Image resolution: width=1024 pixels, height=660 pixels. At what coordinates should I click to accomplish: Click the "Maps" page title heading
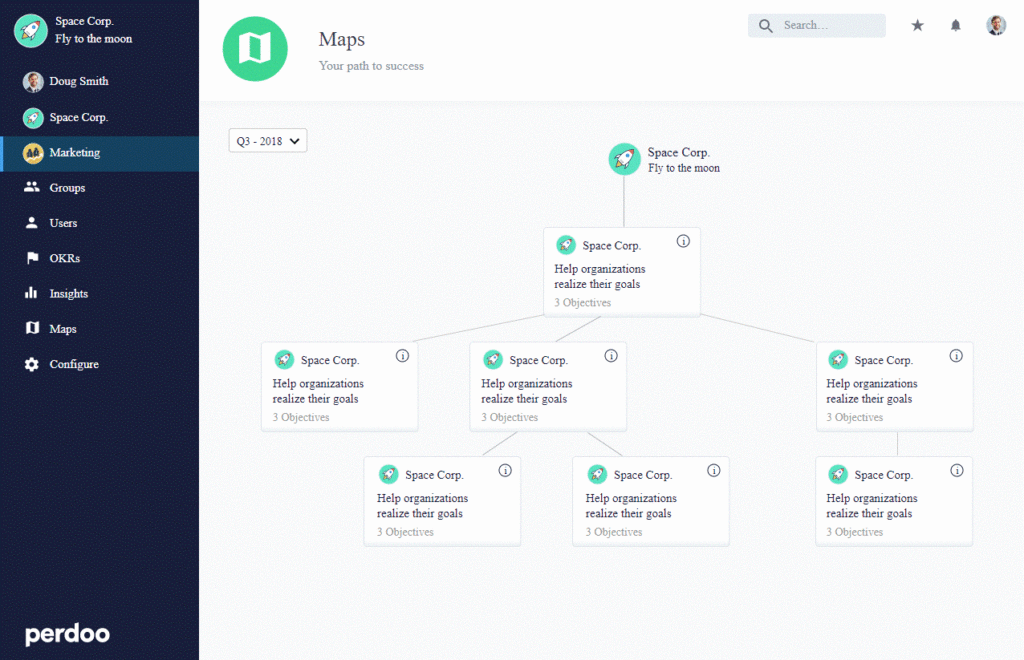click(342, 39)
